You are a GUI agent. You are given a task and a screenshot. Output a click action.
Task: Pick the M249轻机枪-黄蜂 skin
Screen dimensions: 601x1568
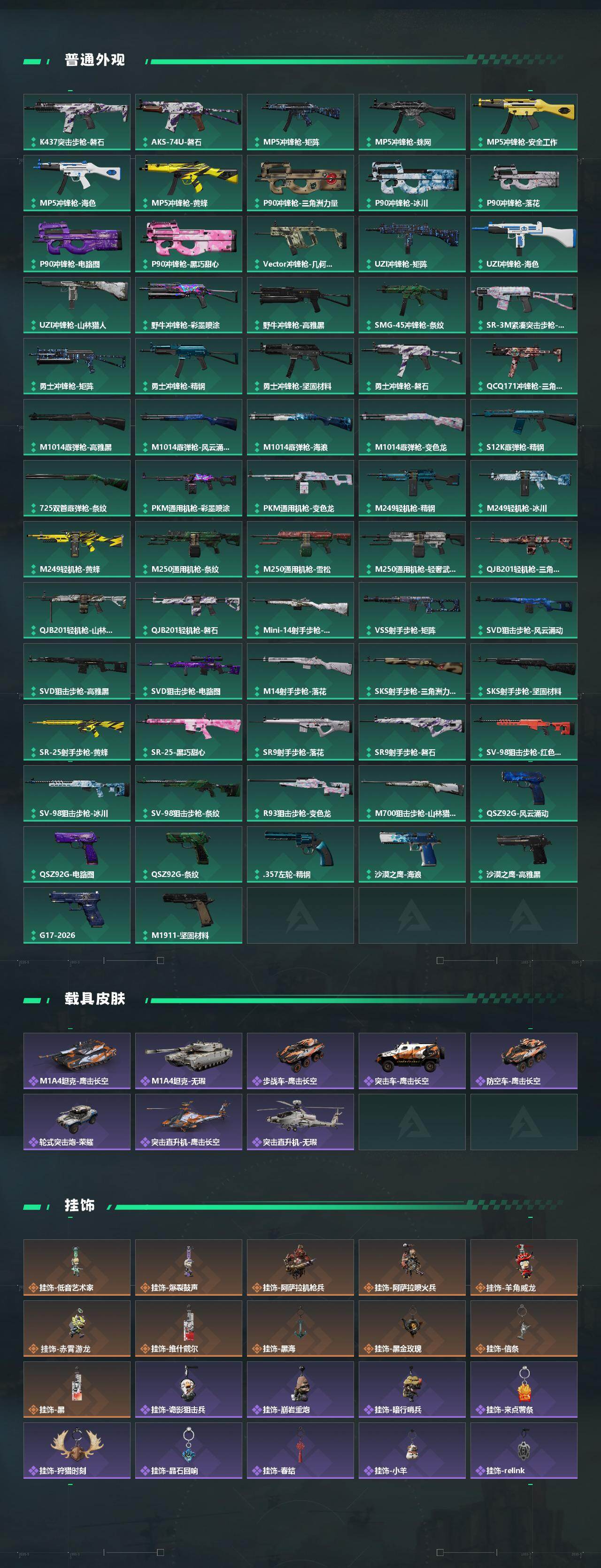(x=77, y=549)
